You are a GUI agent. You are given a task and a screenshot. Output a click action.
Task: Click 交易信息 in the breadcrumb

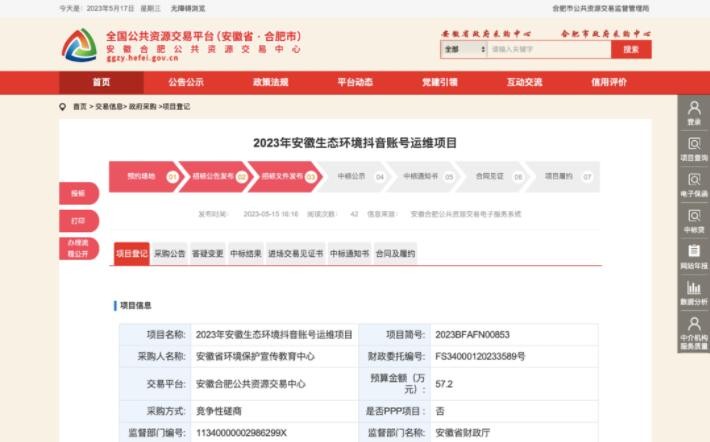tap(109, 107)
